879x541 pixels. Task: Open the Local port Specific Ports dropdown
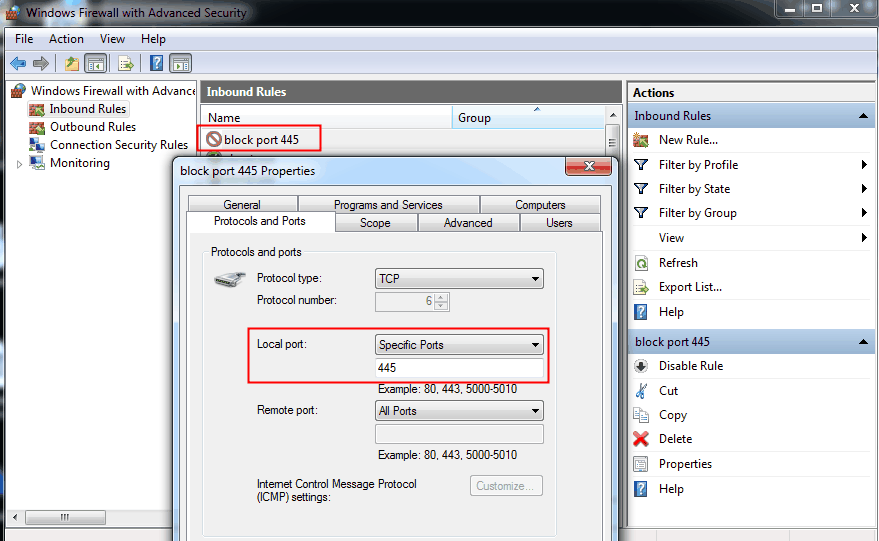459,345
